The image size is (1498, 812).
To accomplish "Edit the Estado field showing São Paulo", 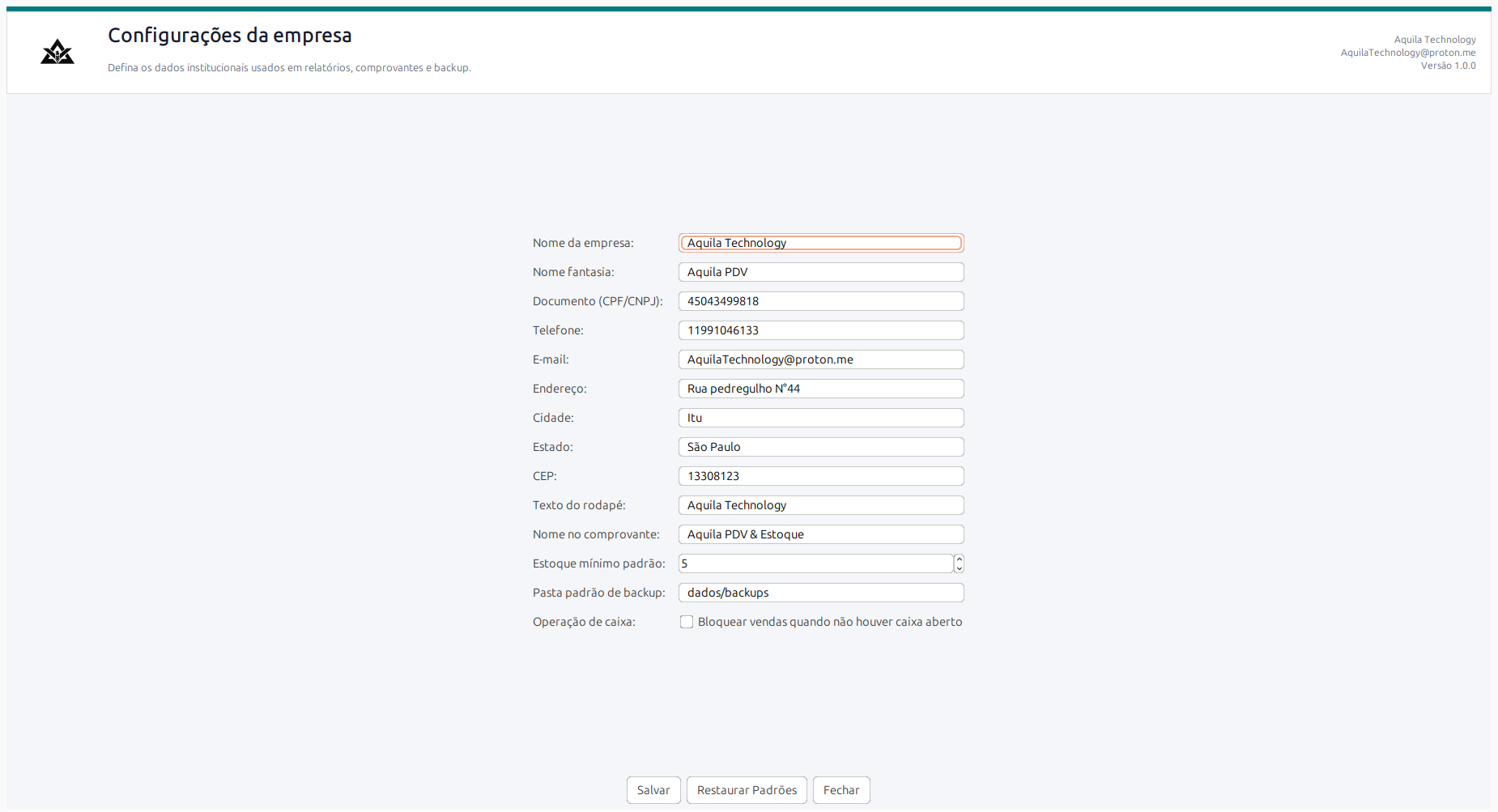I will [821, 447].
